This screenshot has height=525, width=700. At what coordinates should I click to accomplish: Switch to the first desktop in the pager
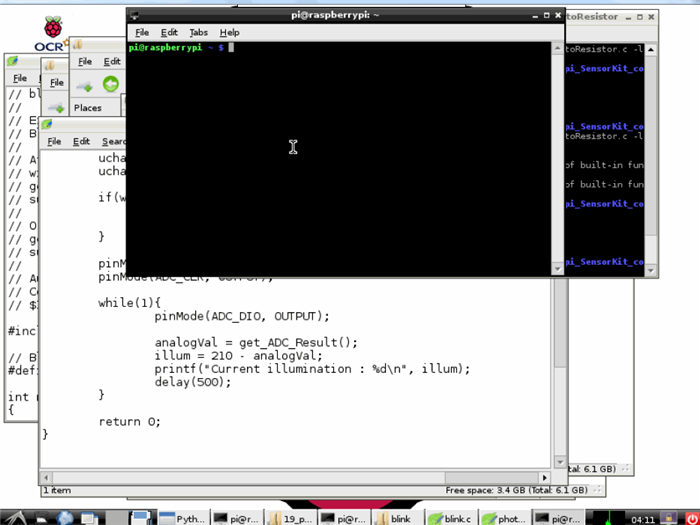116,518
